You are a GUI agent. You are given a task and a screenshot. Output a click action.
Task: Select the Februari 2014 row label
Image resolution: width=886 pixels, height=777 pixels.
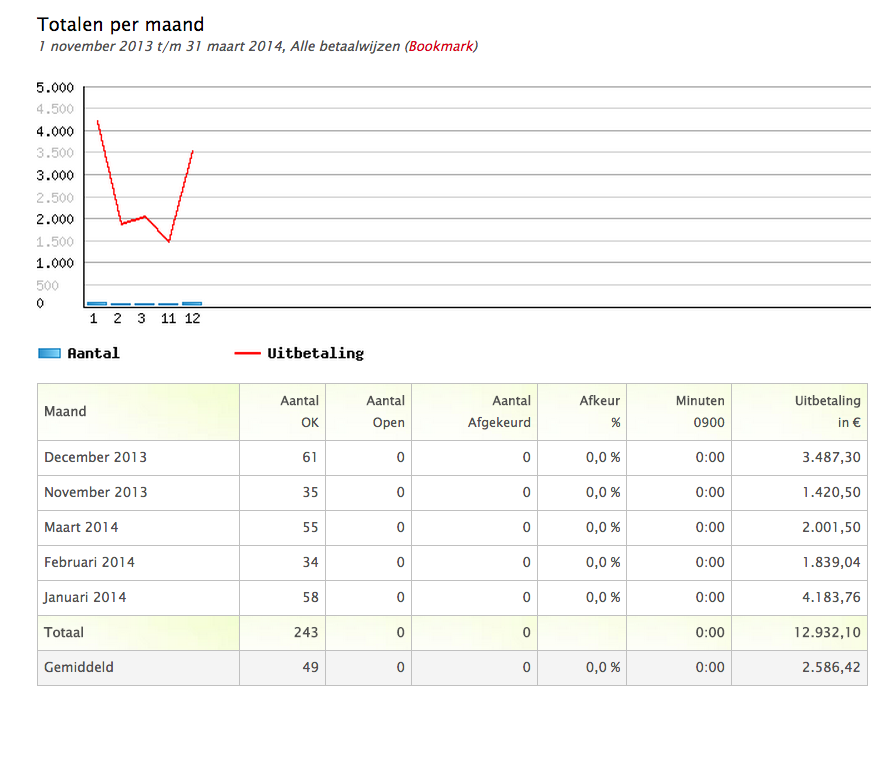point(89,562)
